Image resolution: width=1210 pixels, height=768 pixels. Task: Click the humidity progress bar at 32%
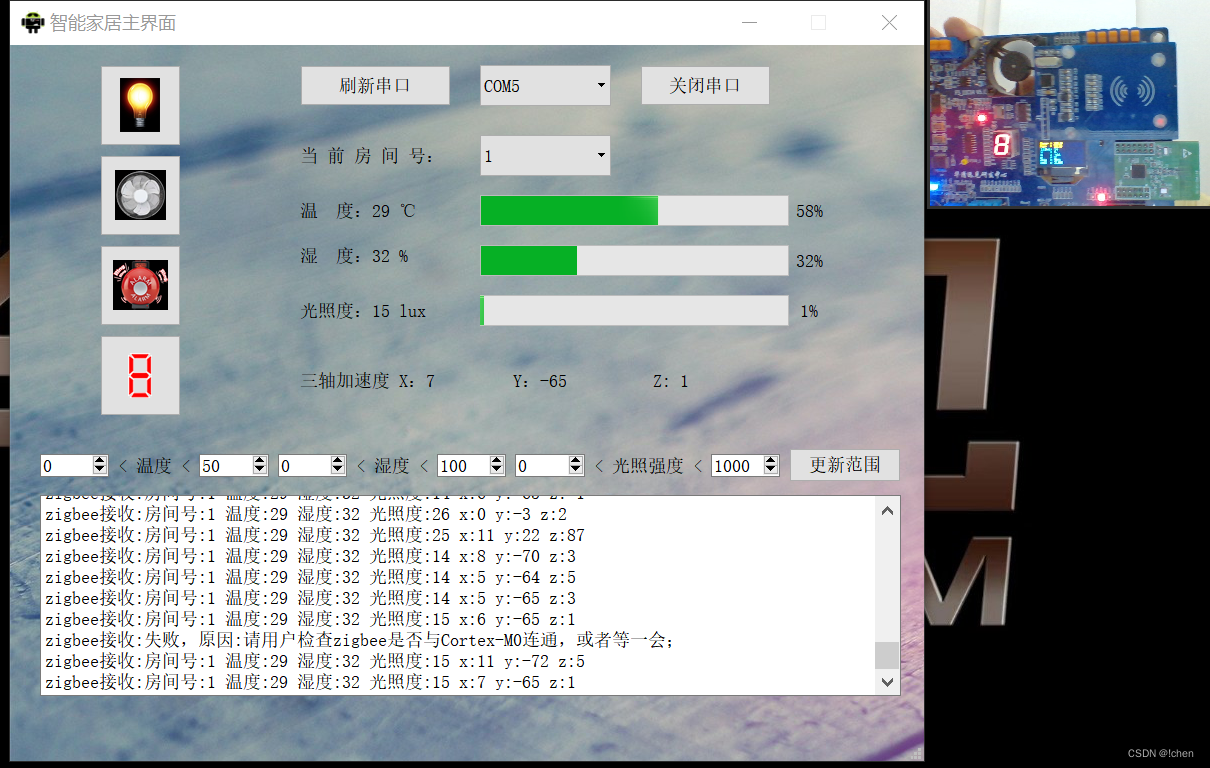point(634,261)
